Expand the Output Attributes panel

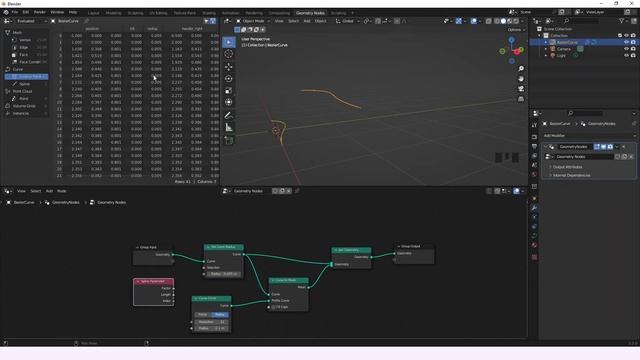(567, 167)
